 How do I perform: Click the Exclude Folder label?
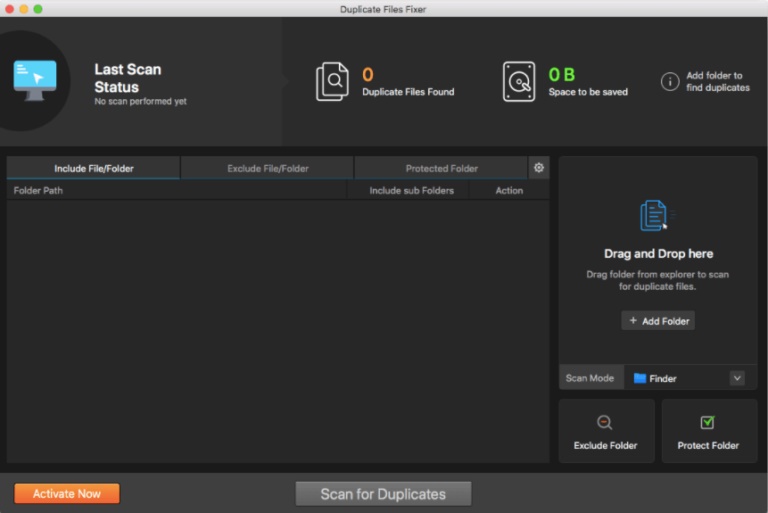(605, 445)
